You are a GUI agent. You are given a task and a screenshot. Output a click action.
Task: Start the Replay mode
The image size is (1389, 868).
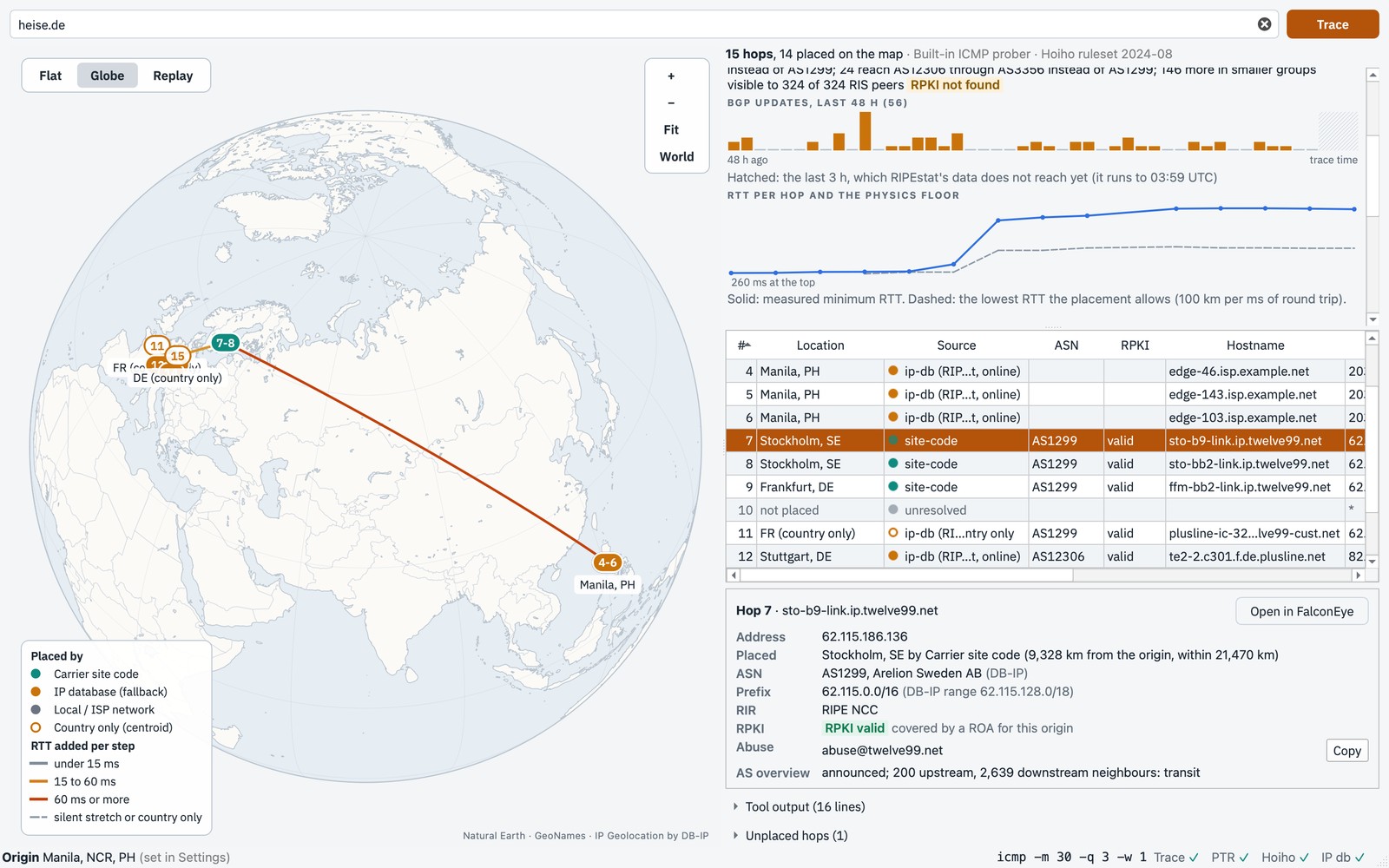(173, 76)
